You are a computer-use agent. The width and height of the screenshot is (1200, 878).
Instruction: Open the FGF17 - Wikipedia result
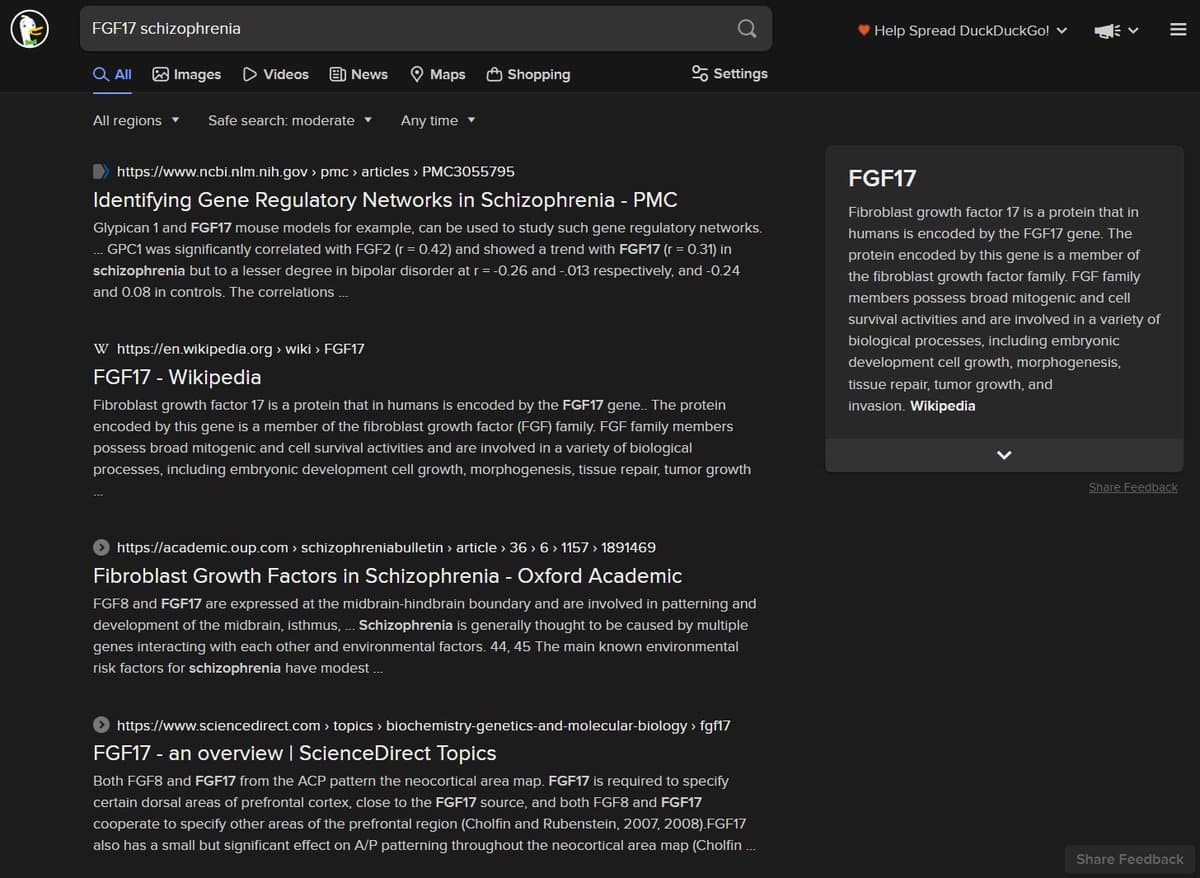tap(176, 377)
